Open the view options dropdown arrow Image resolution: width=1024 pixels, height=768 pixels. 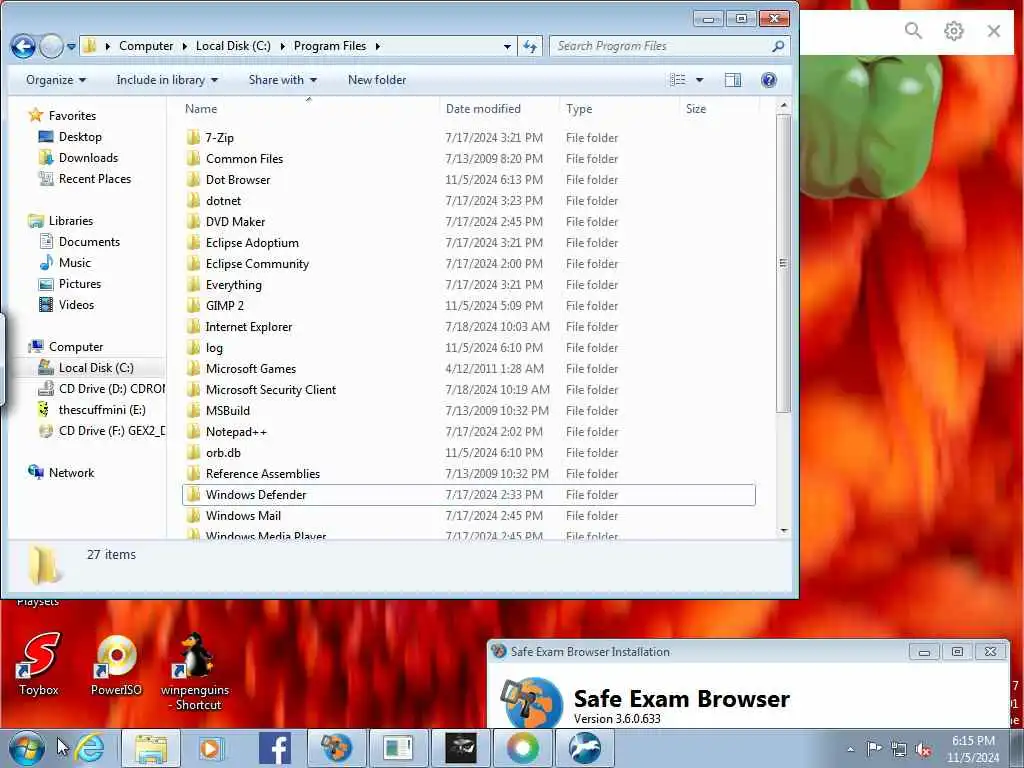(699, 80)
